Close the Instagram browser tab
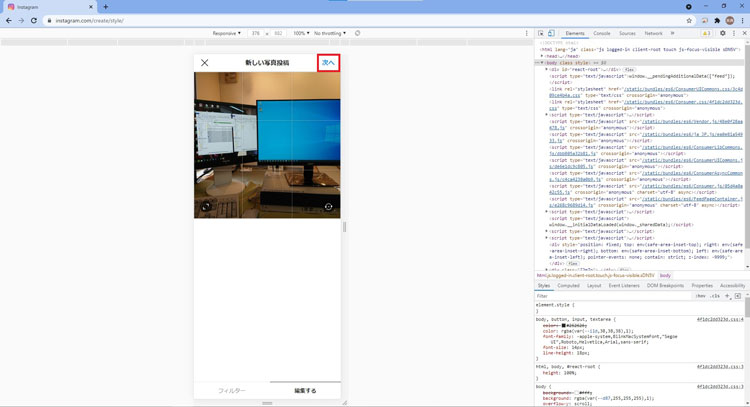 click(x=90, y=7)
